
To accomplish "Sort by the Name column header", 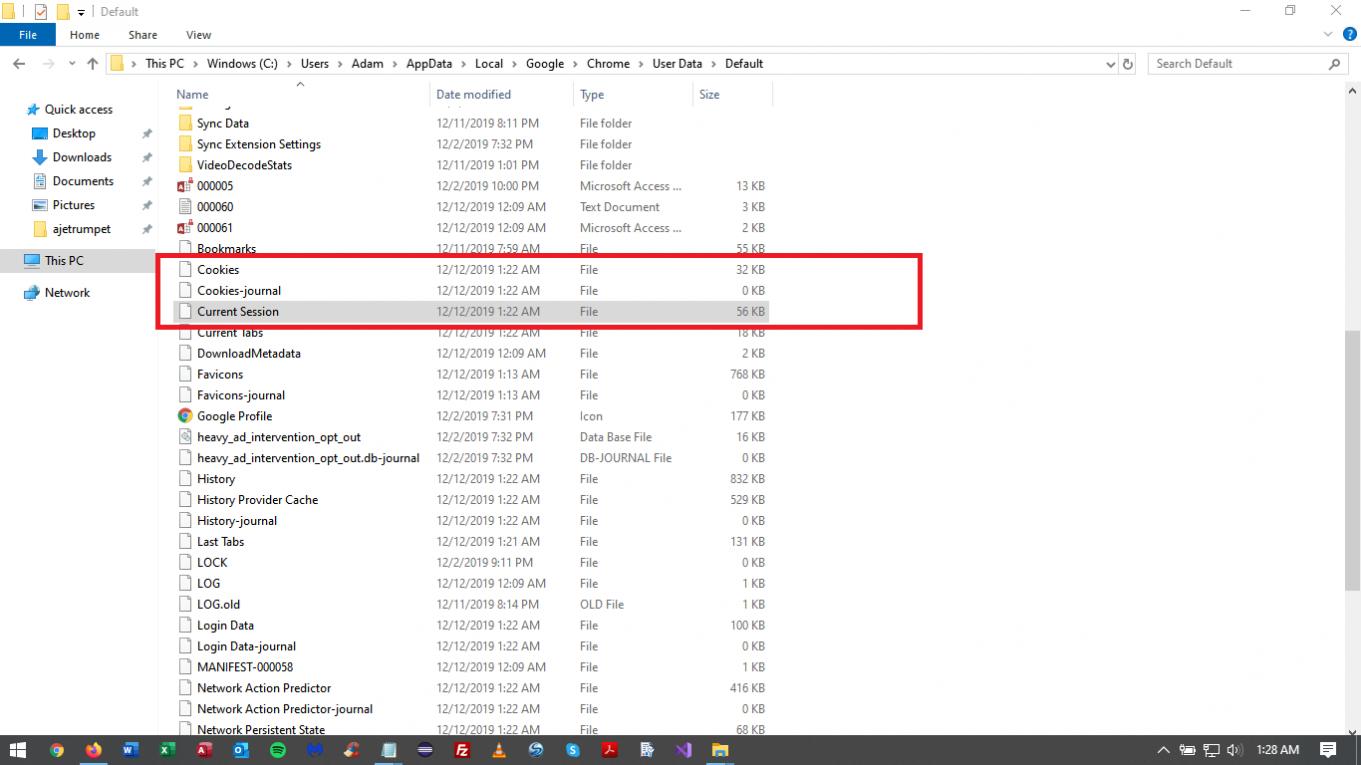I will [x=300, y=94].
